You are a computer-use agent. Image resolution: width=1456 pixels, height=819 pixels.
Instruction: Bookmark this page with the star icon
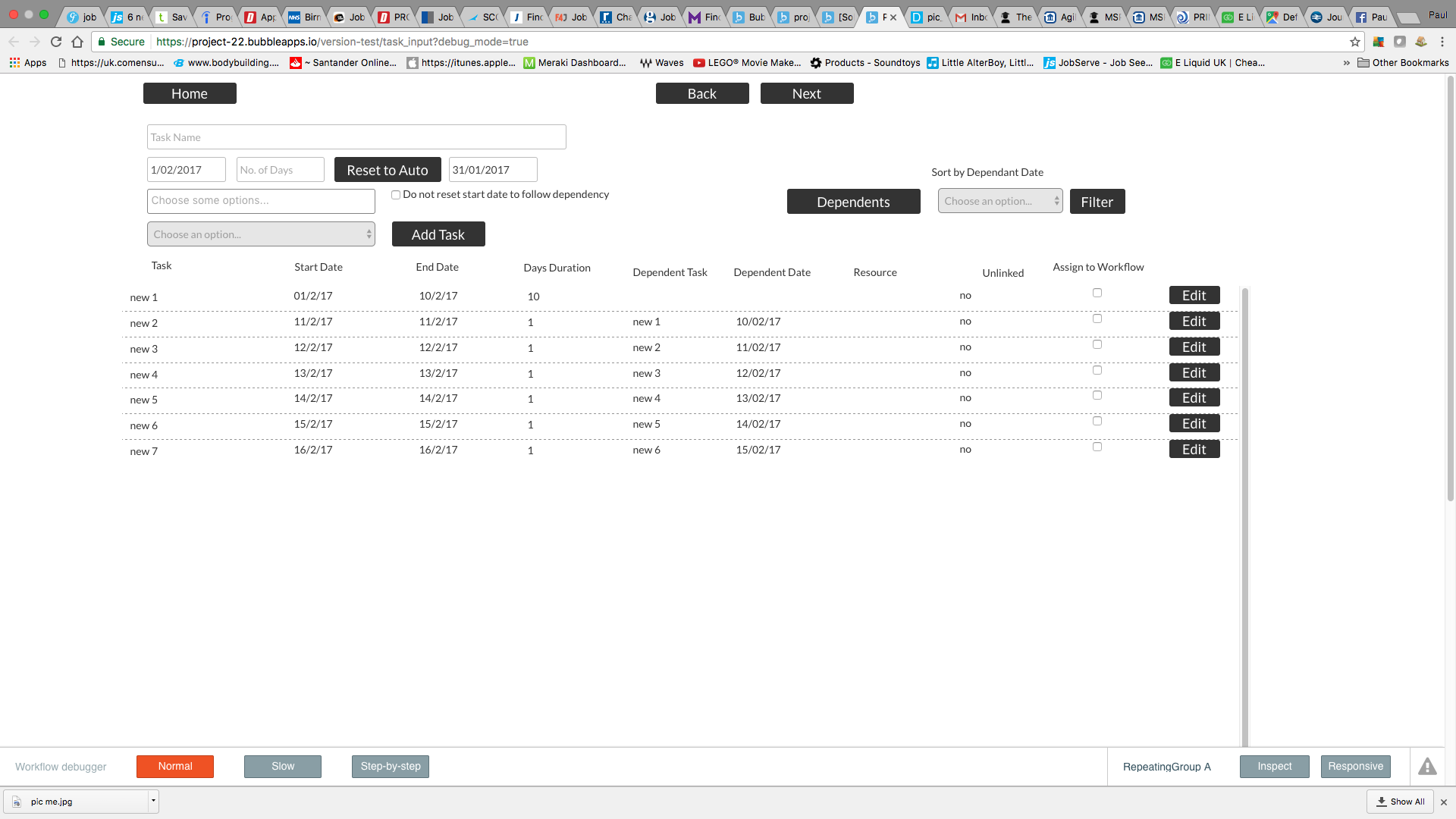point(1355,42)
